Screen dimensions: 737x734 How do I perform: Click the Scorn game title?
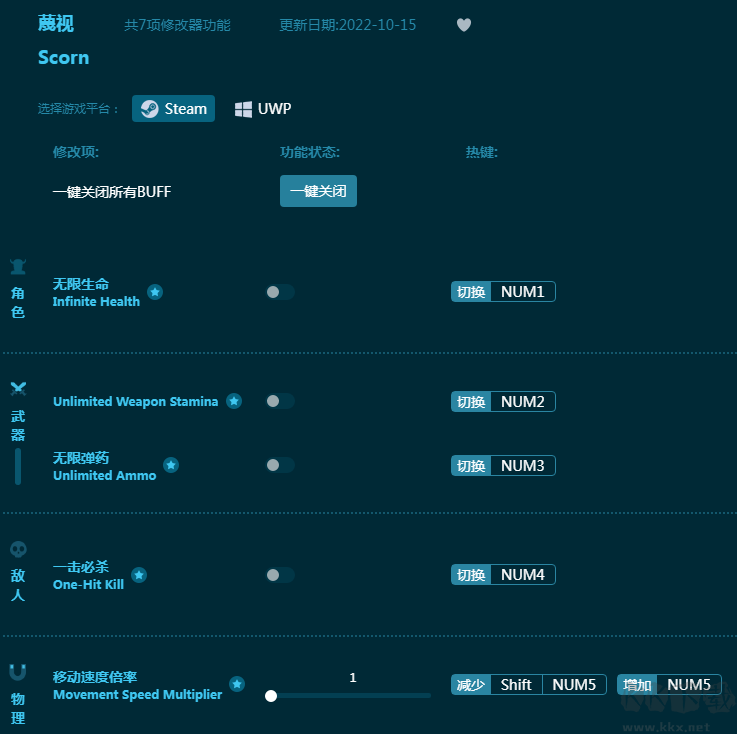[x=63, y=58]
